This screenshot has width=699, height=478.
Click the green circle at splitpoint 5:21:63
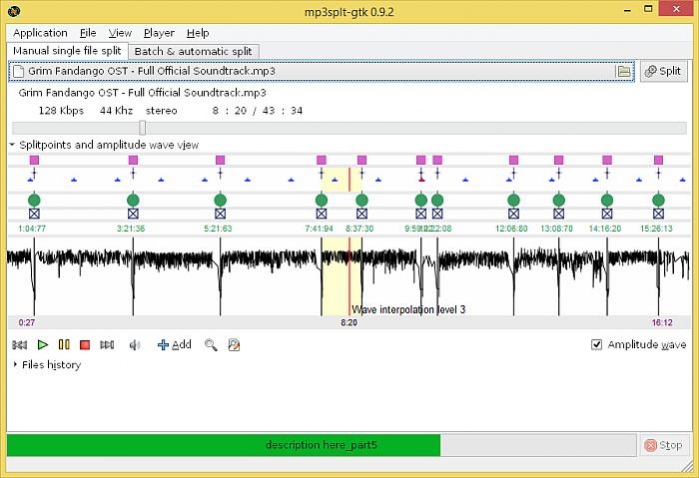coord(220,200)
